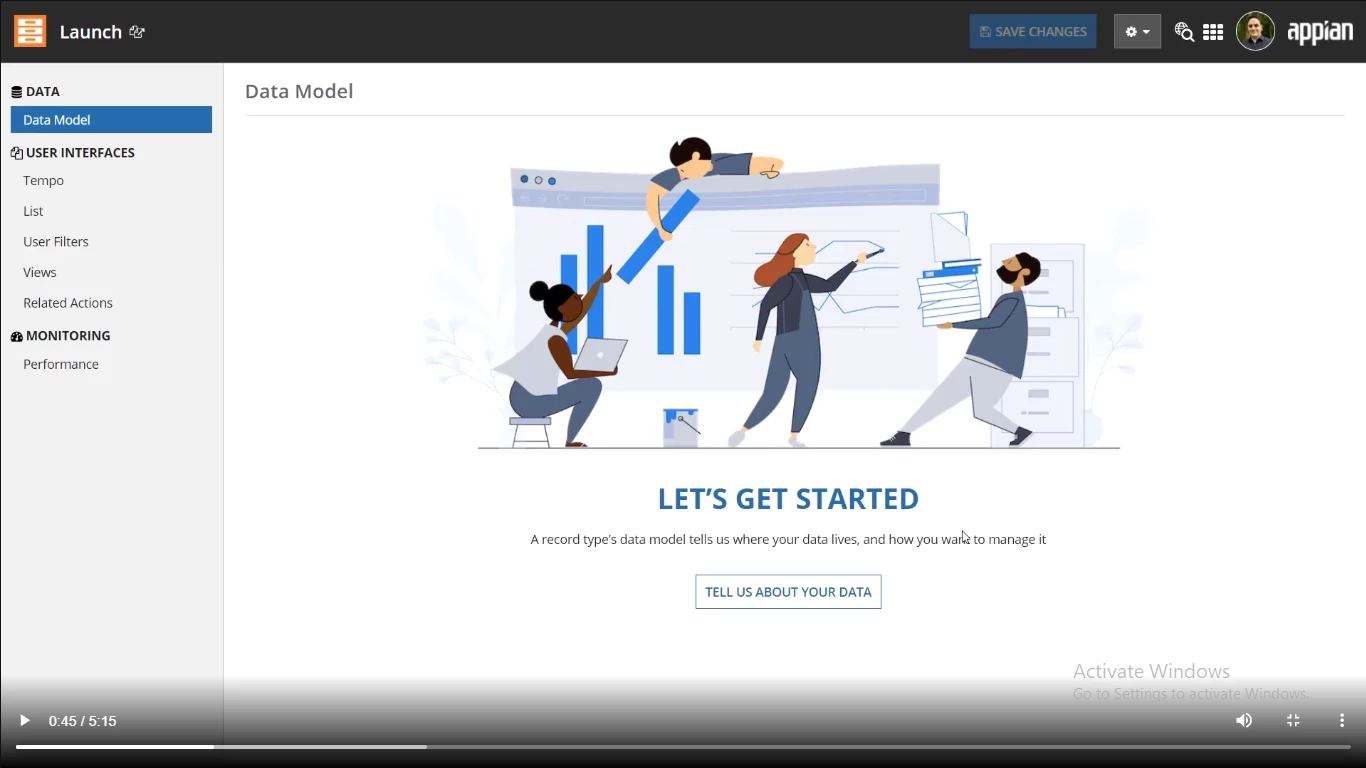The width and height of the screenshot is (1366, 768).
Task: Click the orange Appian record type logo
Action: coord(30,31)
